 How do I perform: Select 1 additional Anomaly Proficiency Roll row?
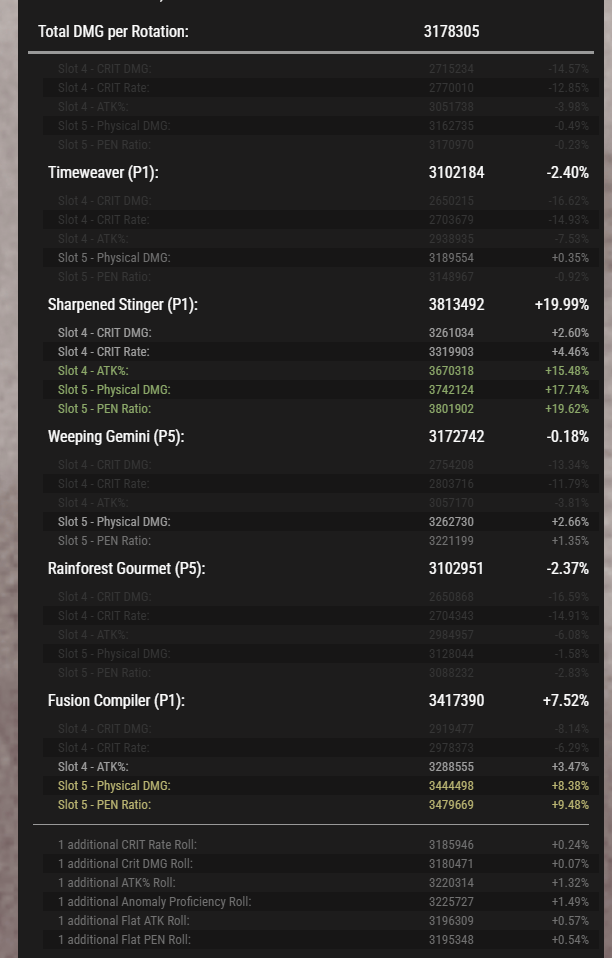[x=321, y=902]
